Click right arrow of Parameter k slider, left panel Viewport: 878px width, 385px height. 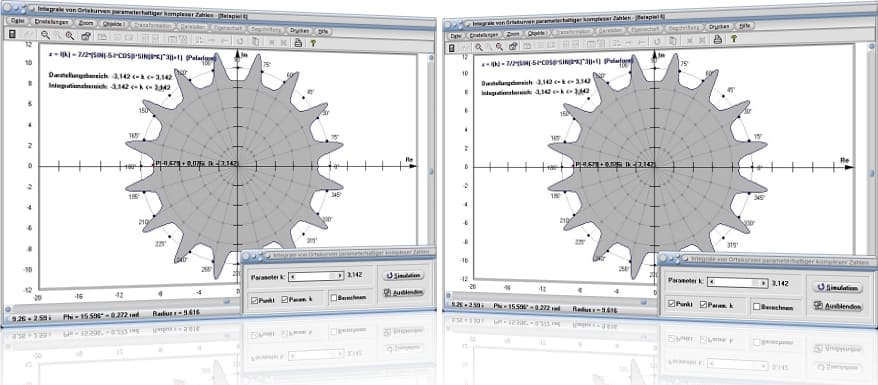[x=339, y=276]
